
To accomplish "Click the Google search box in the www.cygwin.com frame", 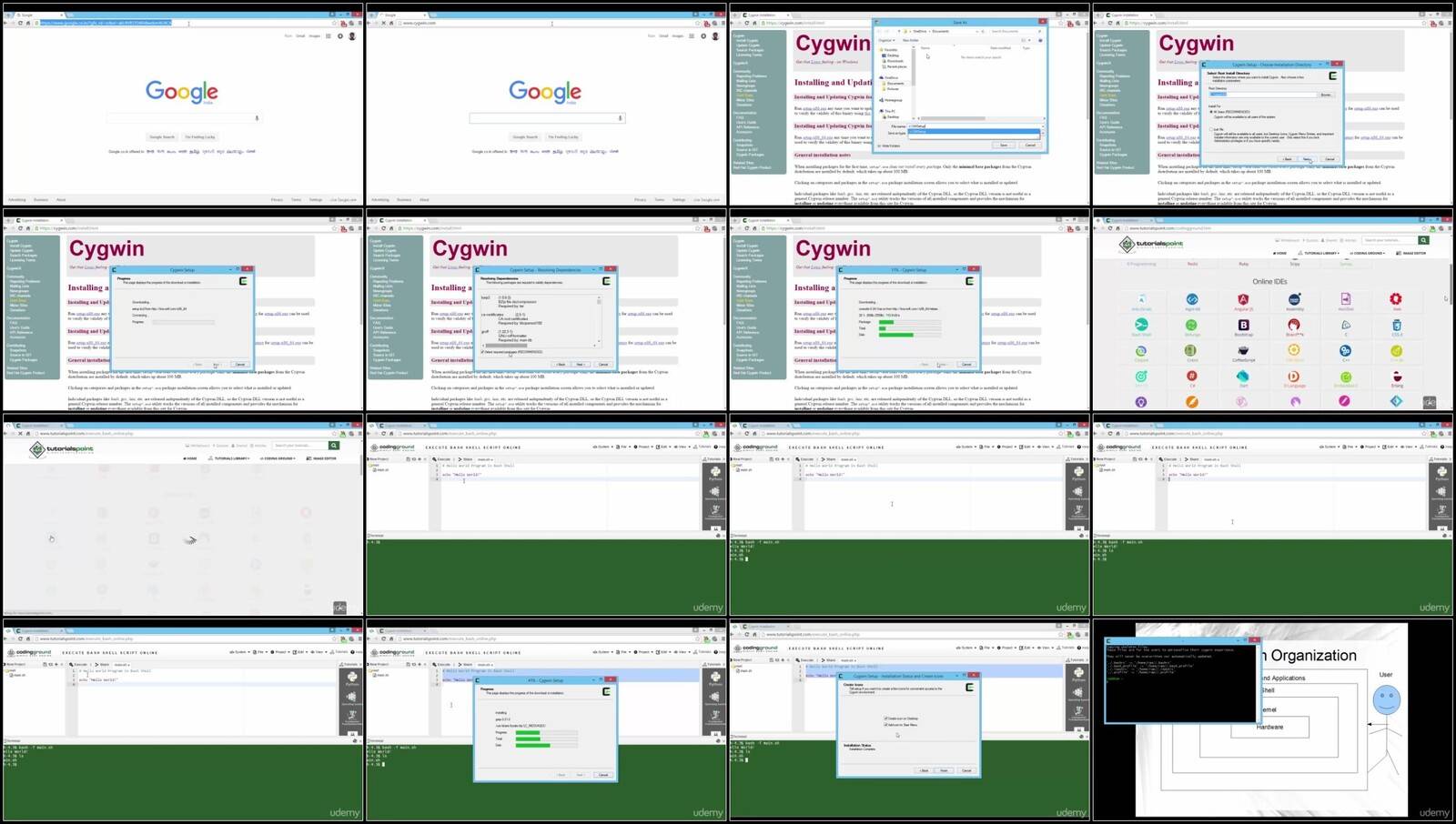I will click(x=546, y=118).
